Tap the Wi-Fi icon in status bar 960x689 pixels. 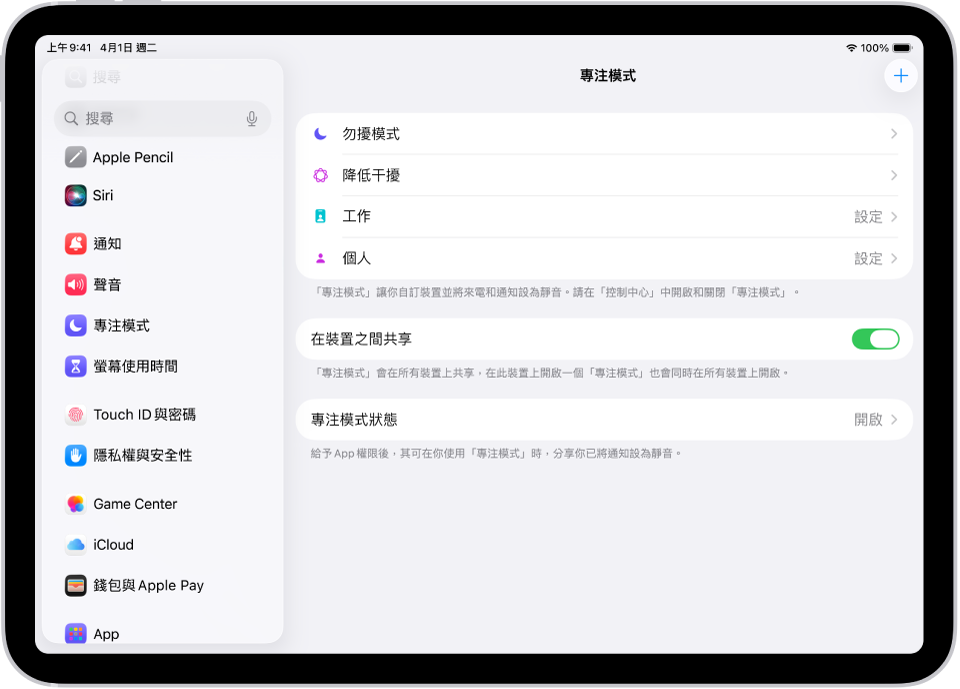click(x=851, y=48)
